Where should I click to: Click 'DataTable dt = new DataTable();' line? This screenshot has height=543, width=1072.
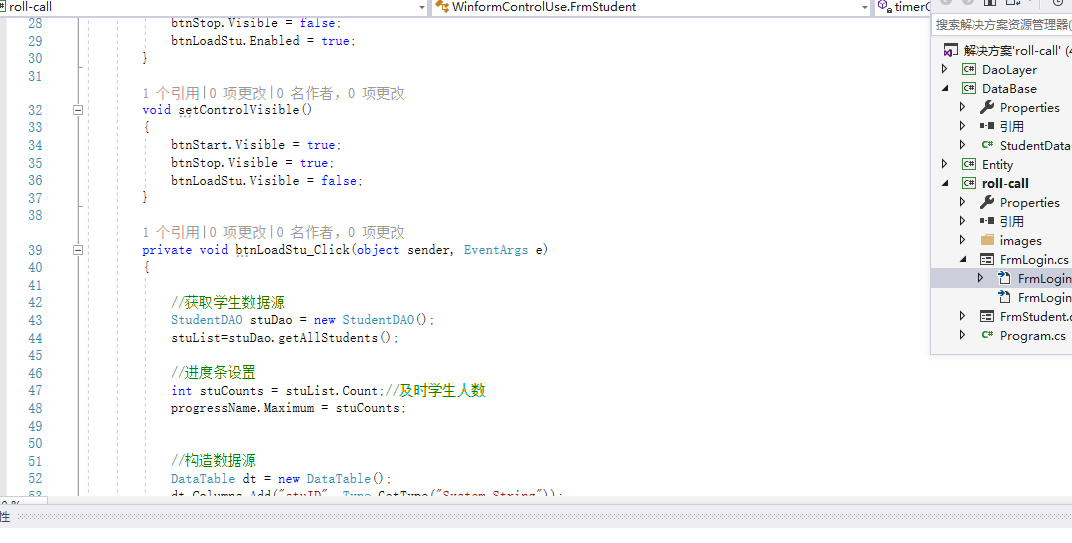point(281,479)
